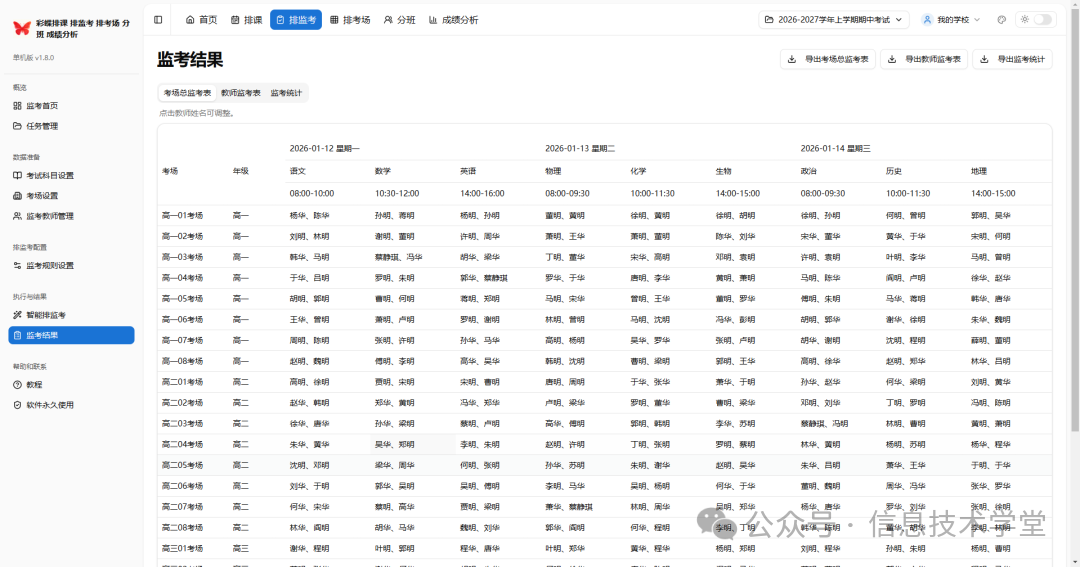1080x567 pixels.
Task: Collapse the sidebar with the panel icon
Action: (x=158, y=20)
